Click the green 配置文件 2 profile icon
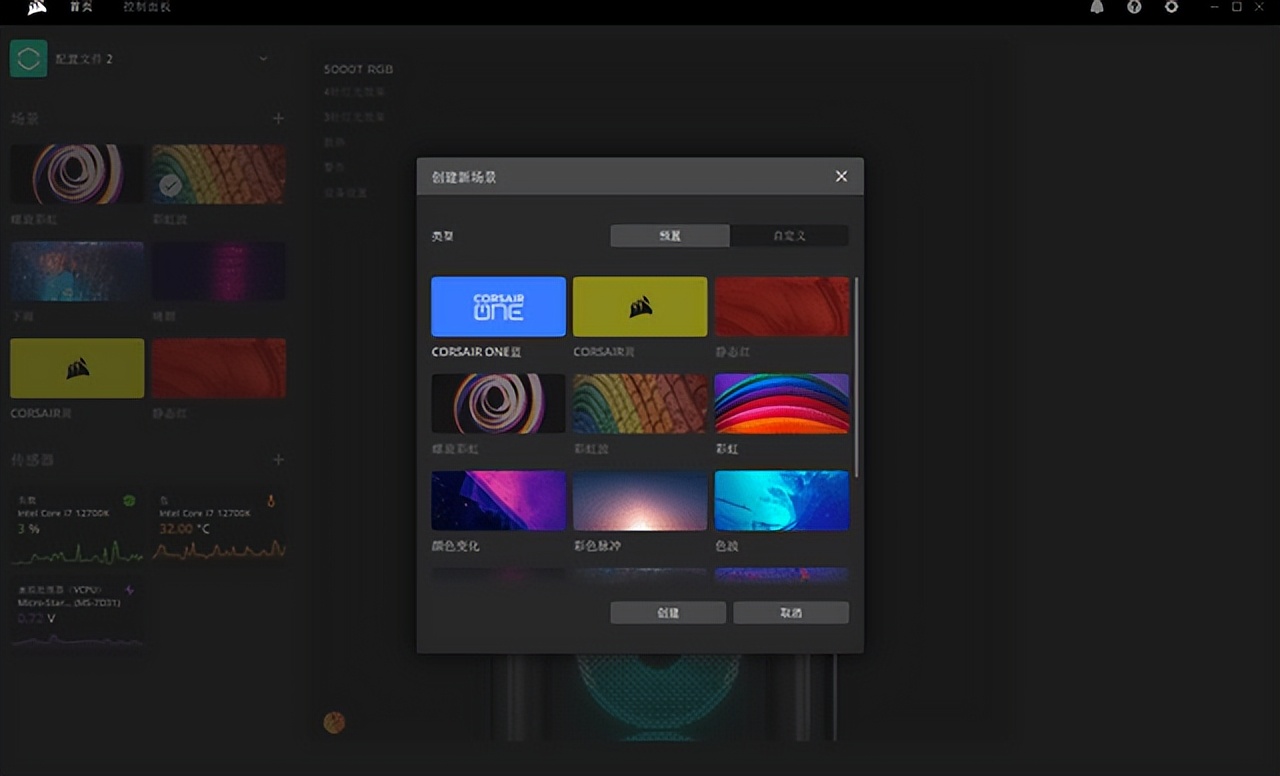Viewport: 1280px width, 776px height. coord(29,59)
